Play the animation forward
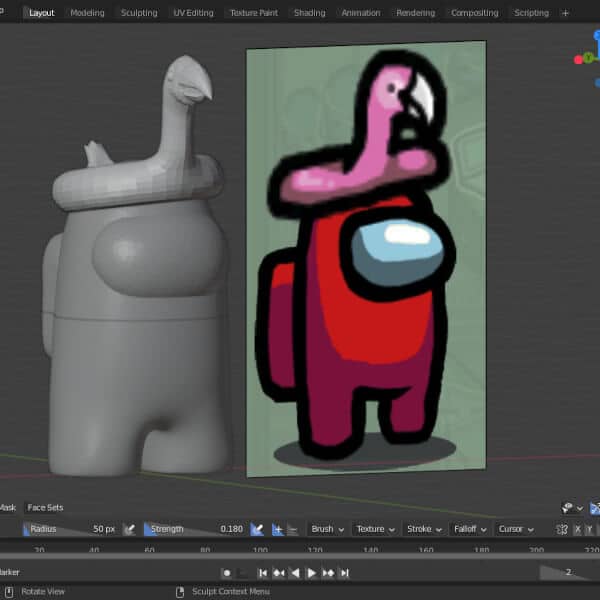600x600 pixels. click(x=311, y=573)
